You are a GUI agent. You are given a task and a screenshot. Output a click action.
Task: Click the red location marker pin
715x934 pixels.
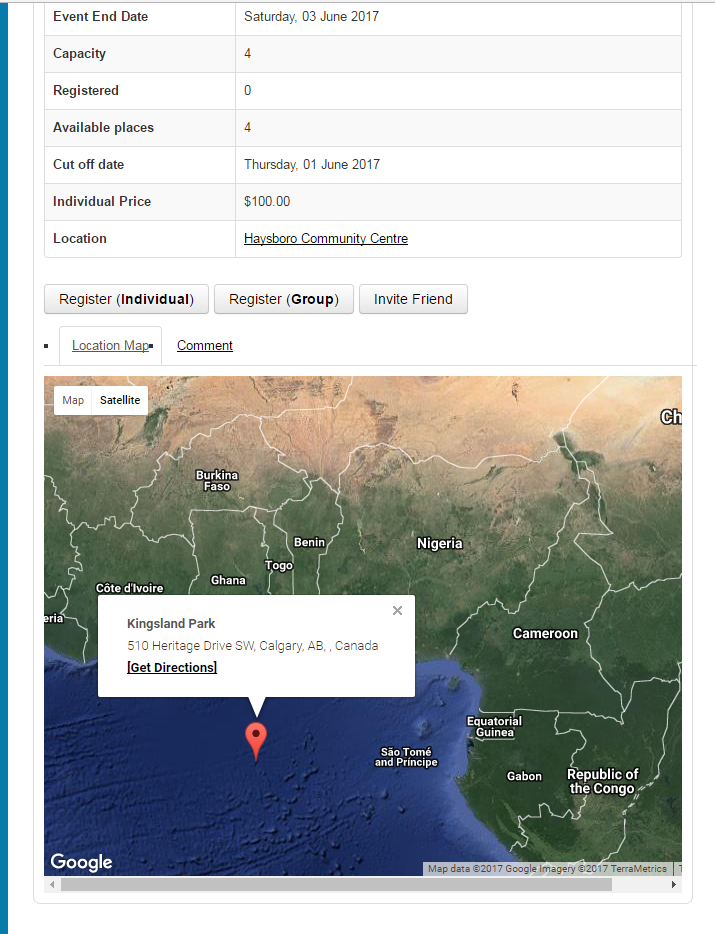click(256, 738)
